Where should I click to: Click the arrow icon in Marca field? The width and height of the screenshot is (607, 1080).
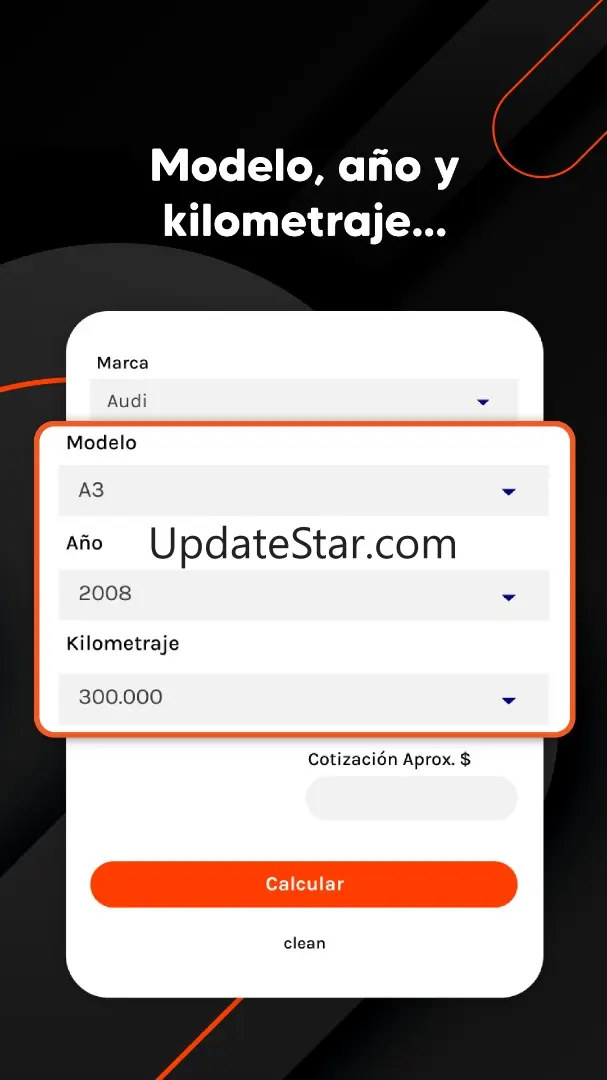point(483,402)
